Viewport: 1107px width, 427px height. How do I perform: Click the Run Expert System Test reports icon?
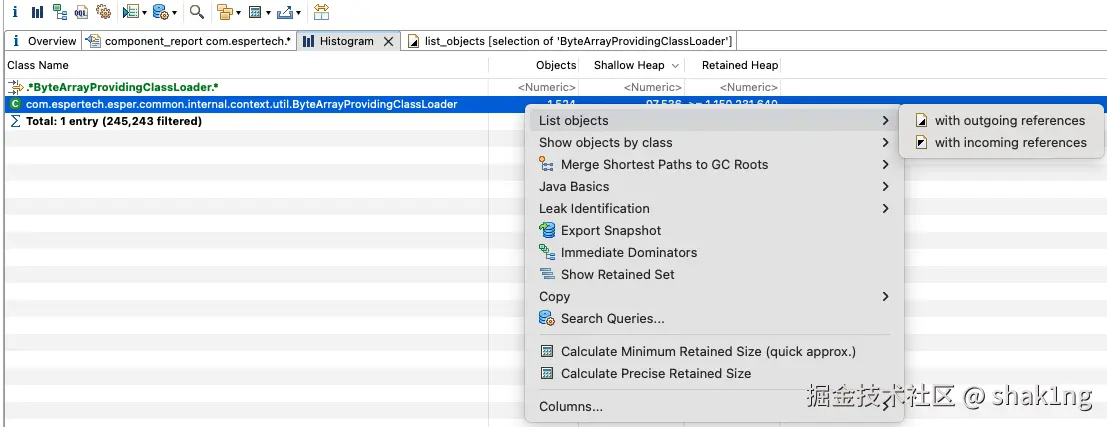pos(130,12)
